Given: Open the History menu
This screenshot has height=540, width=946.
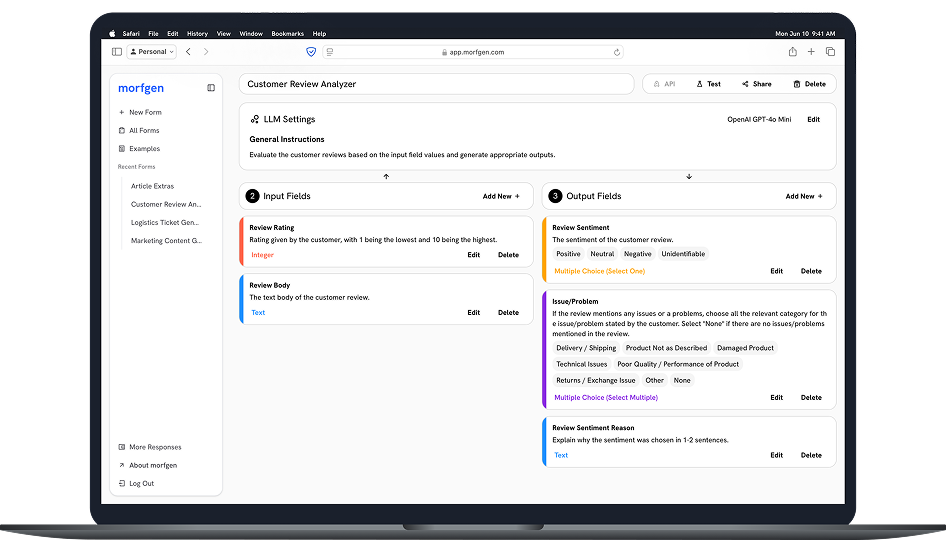Looking at the screenshot, I should [x=197, y=34].
